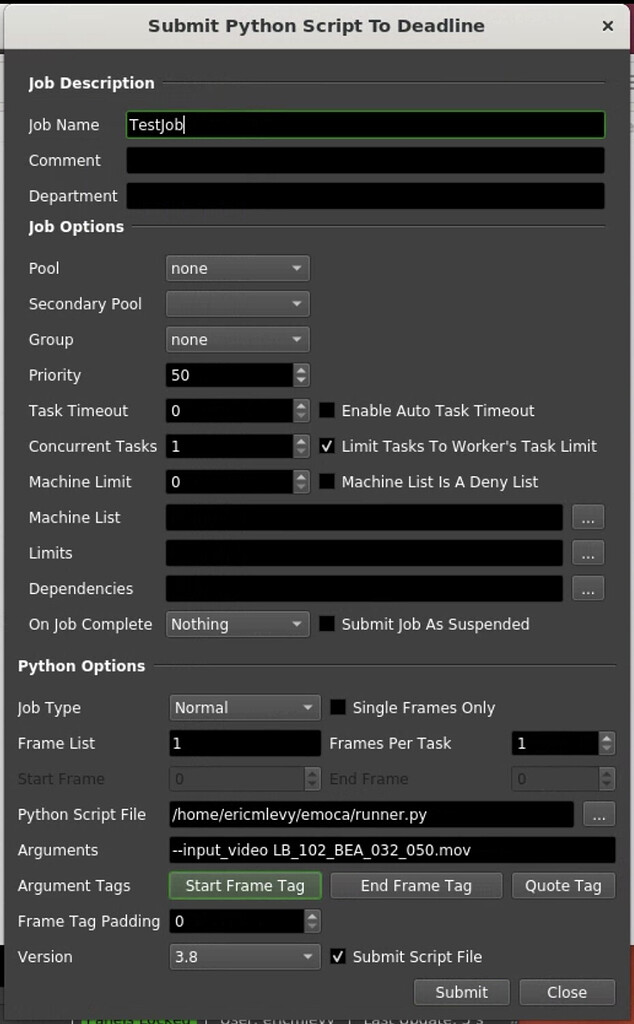634x1024 pixels.
Task: Insert a Start Frame Tag
Action: point(244,885)
